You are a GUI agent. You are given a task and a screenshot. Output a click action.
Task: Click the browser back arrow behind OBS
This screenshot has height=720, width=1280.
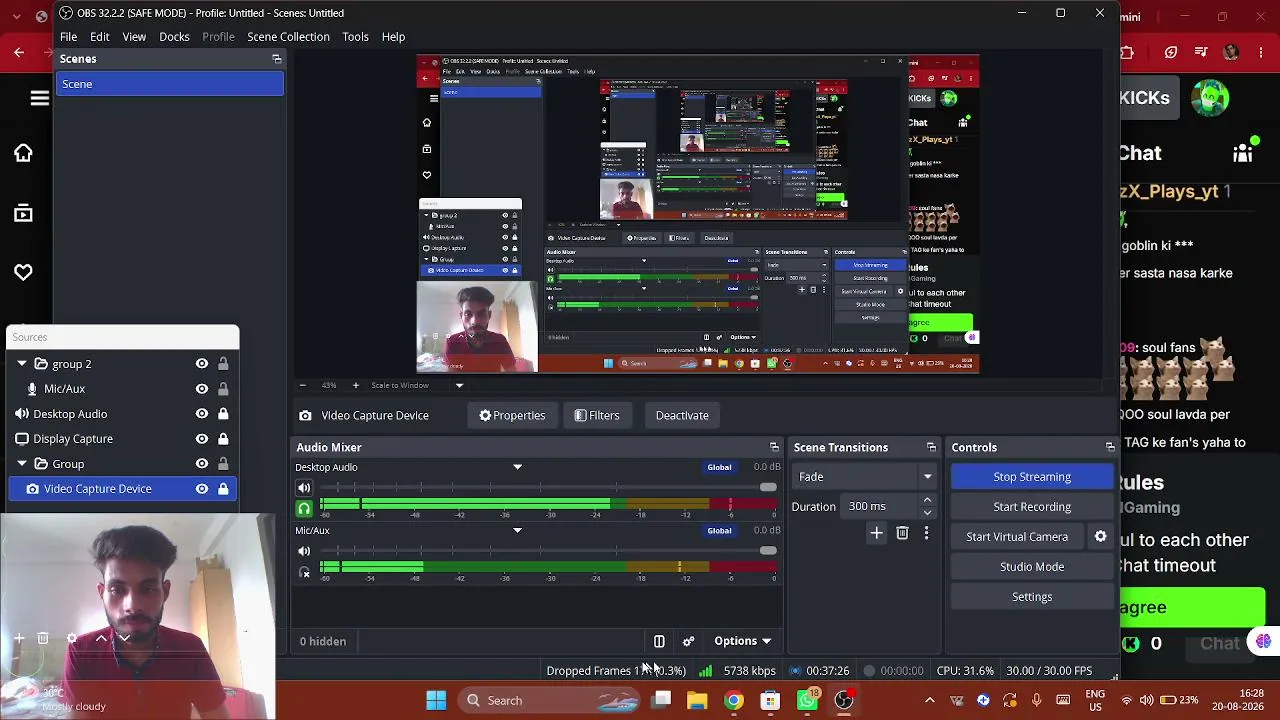[19, 52]
